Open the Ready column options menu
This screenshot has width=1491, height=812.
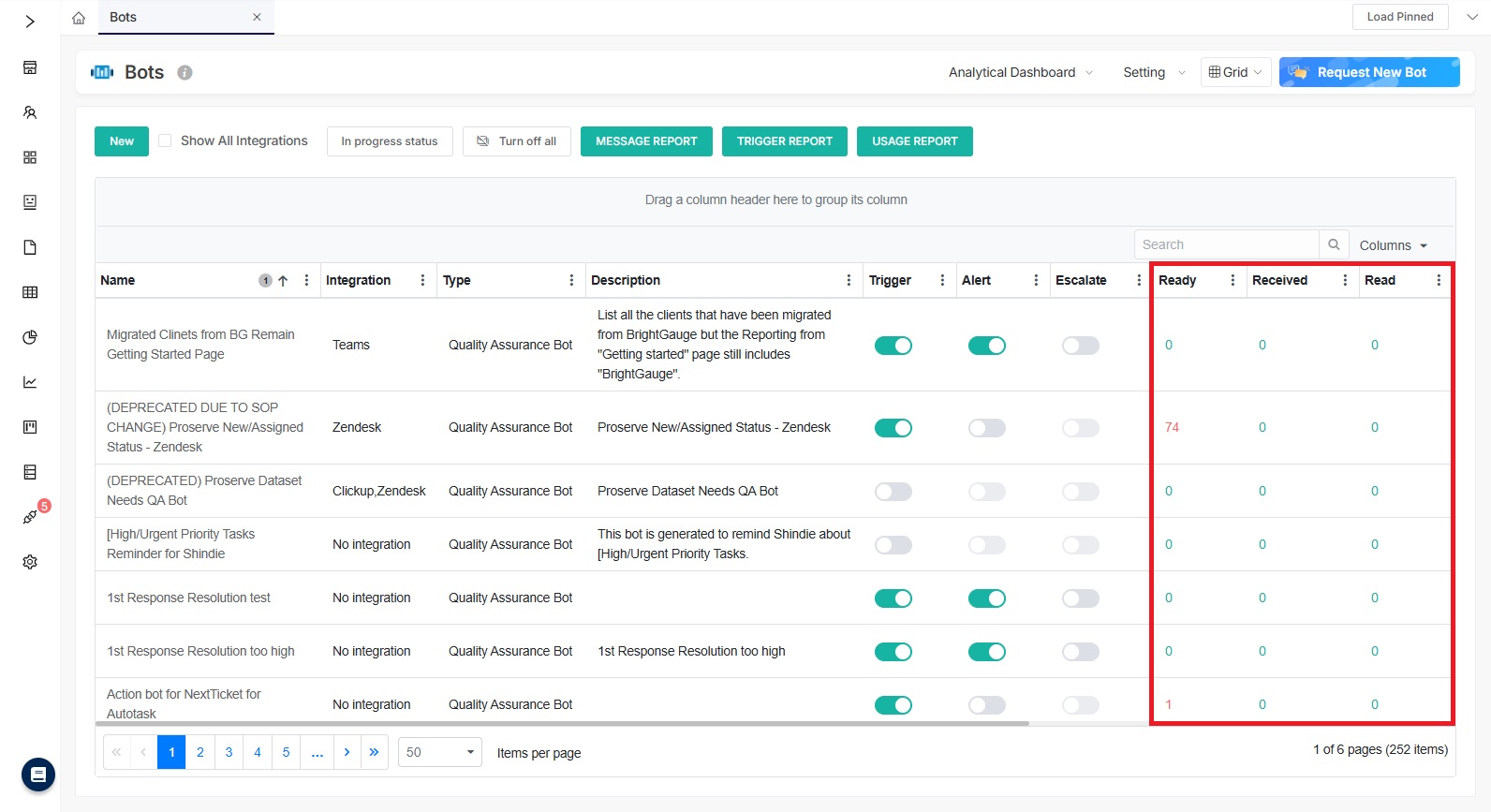point(1233,280)
